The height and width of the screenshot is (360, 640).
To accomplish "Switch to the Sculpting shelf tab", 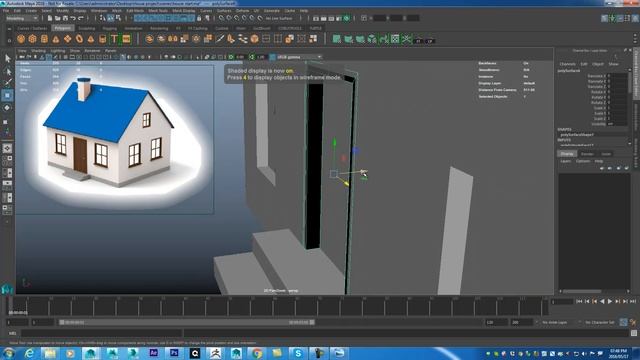I will 87,29.
